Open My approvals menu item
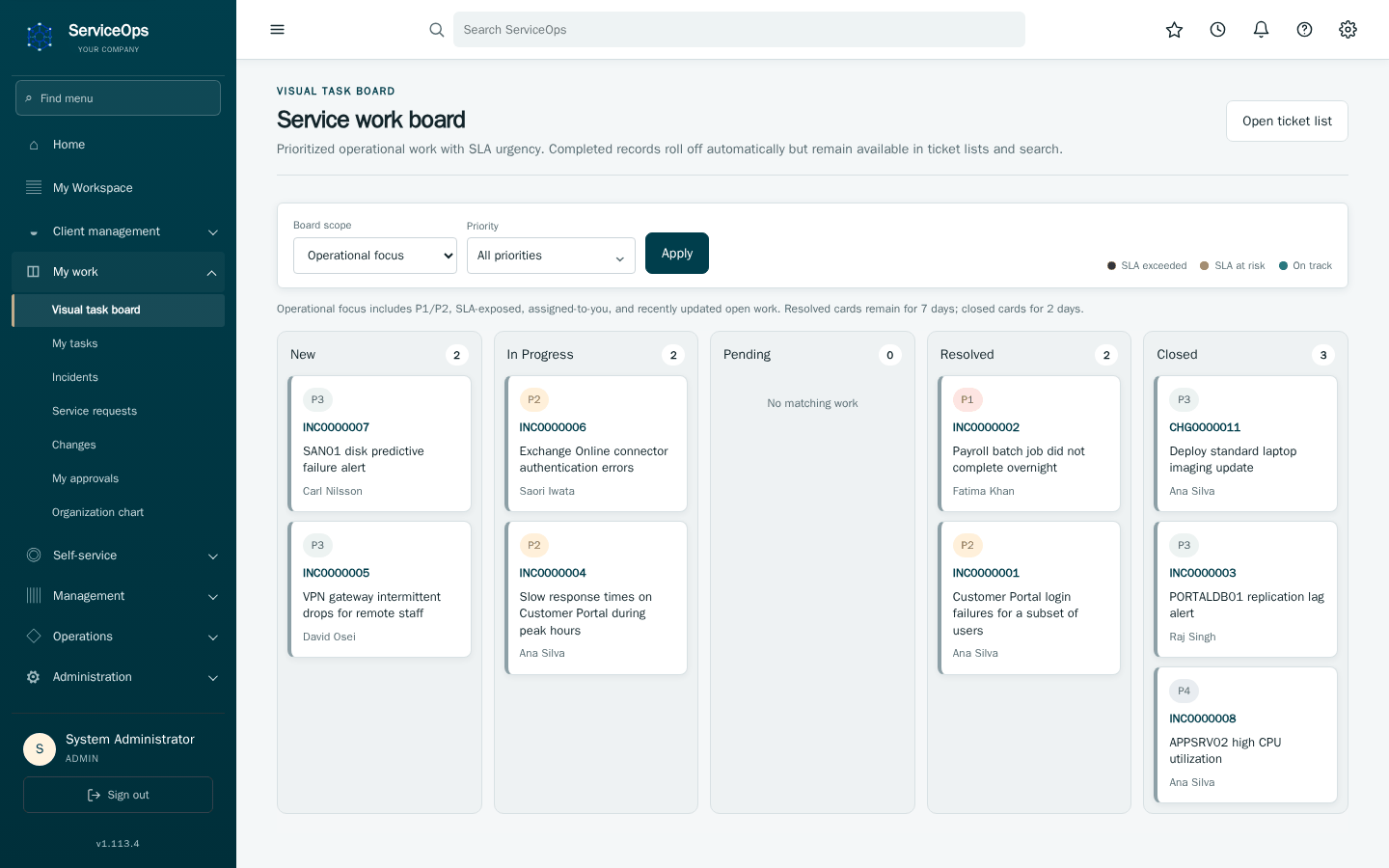This screenshot has width=1389, height=868. [118, 478]
